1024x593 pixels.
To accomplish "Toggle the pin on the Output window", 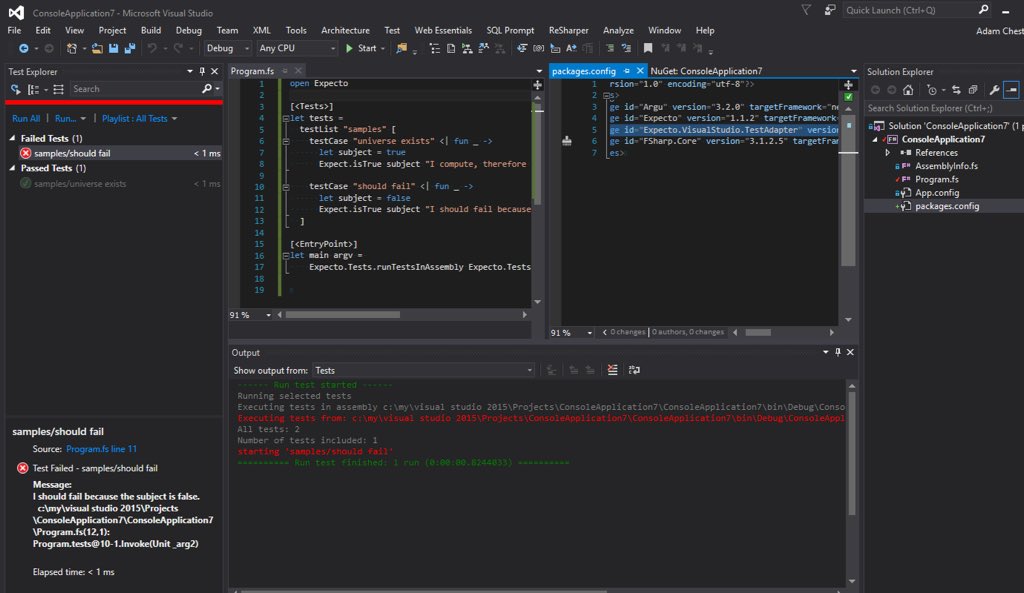I will click(x=838, y=352).
